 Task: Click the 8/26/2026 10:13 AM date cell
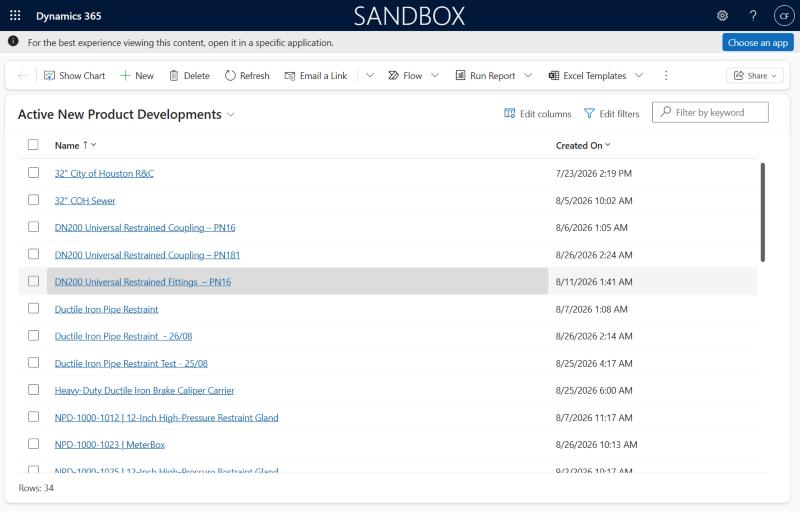[596, 445]
